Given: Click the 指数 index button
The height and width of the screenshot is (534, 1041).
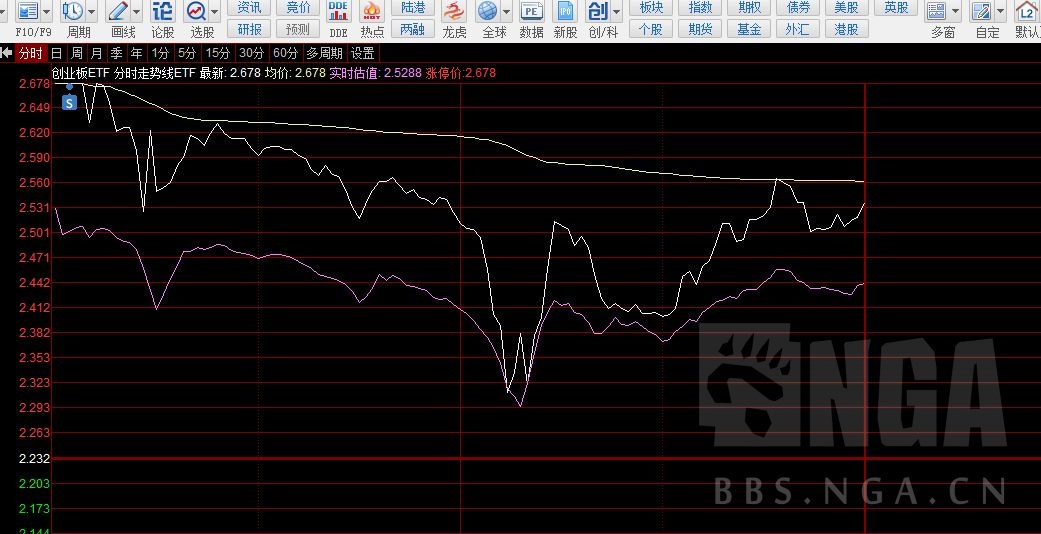Looking at the screenshot, I should tap(700, 7).
